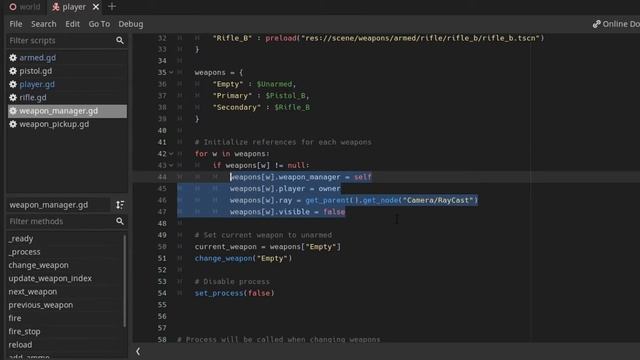Click the Filter methods search icon
Screen dimensions: 640x360
click(120, 221)
